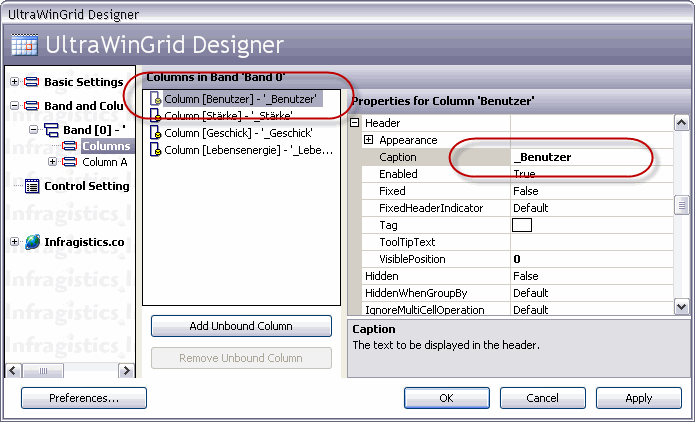Click the Control Settings list icon
The width and height of the screenshot is (695, 422).
tap(32, 186)
